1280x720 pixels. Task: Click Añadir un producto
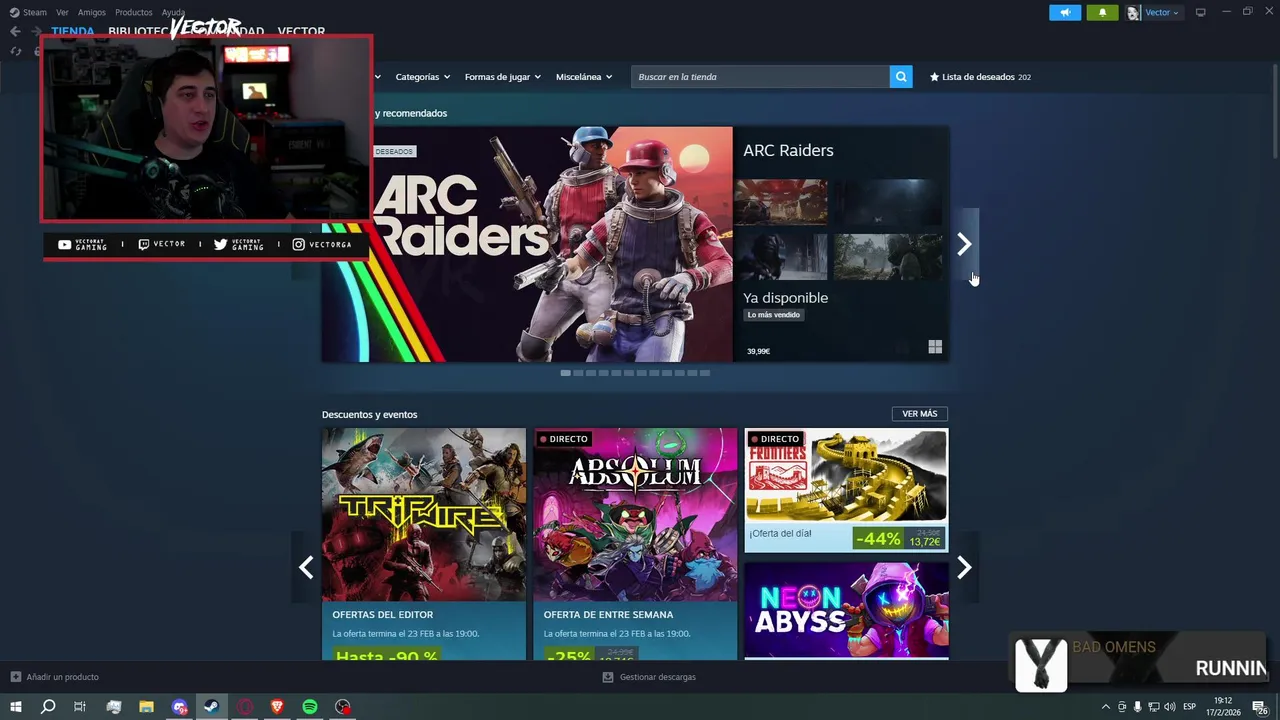(x=62, y=677)
